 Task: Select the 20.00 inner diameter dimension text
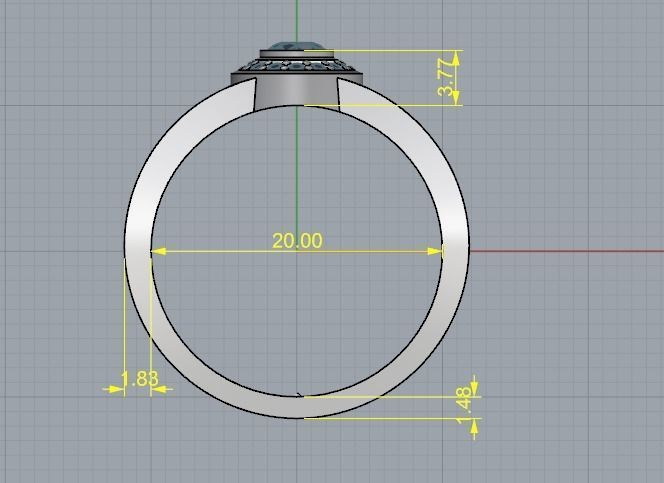pos(297,241)
